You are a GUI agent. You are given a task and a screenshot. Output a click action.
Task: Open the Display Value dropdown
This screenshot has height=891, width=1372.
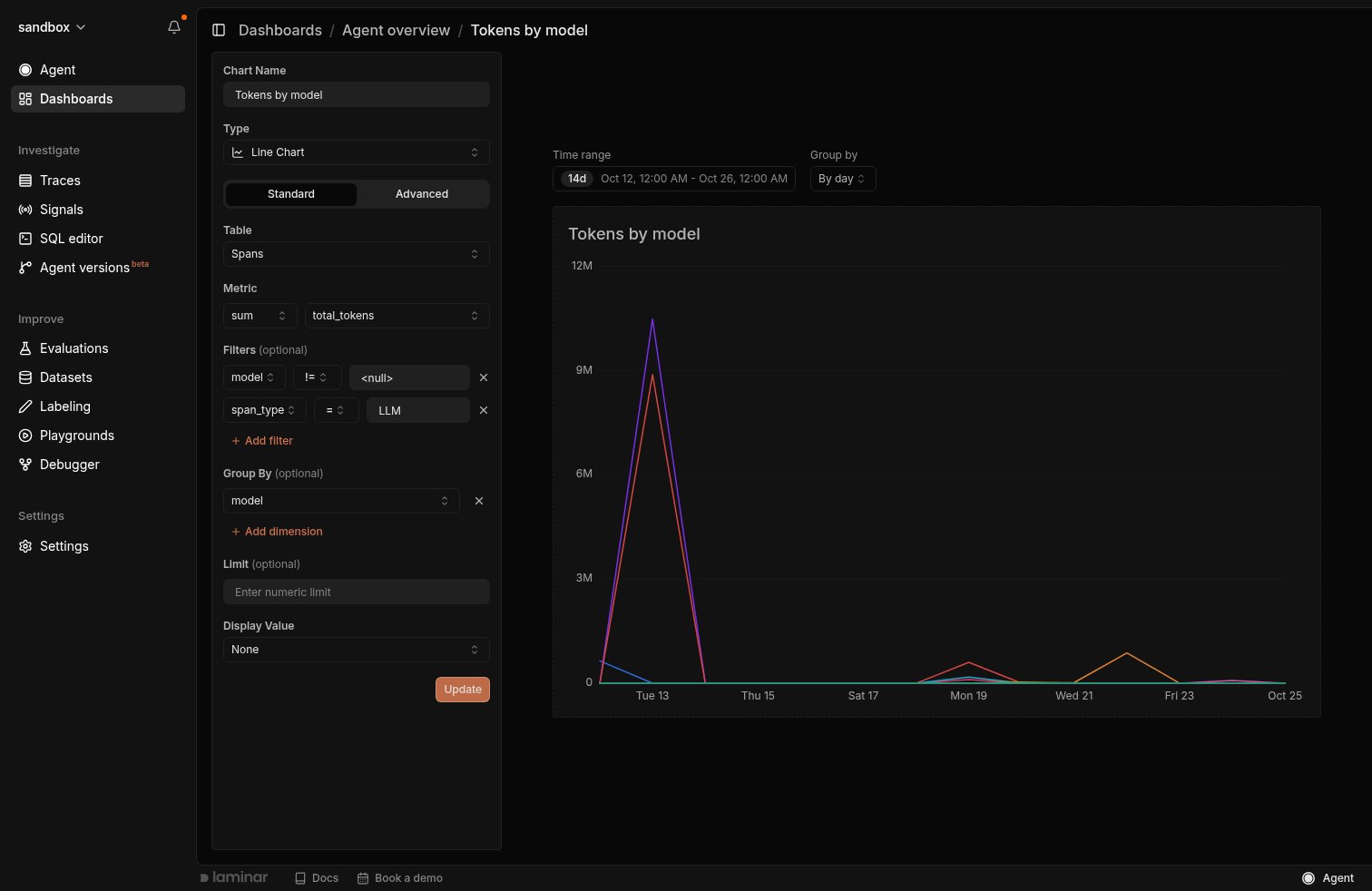pos(357,650)
